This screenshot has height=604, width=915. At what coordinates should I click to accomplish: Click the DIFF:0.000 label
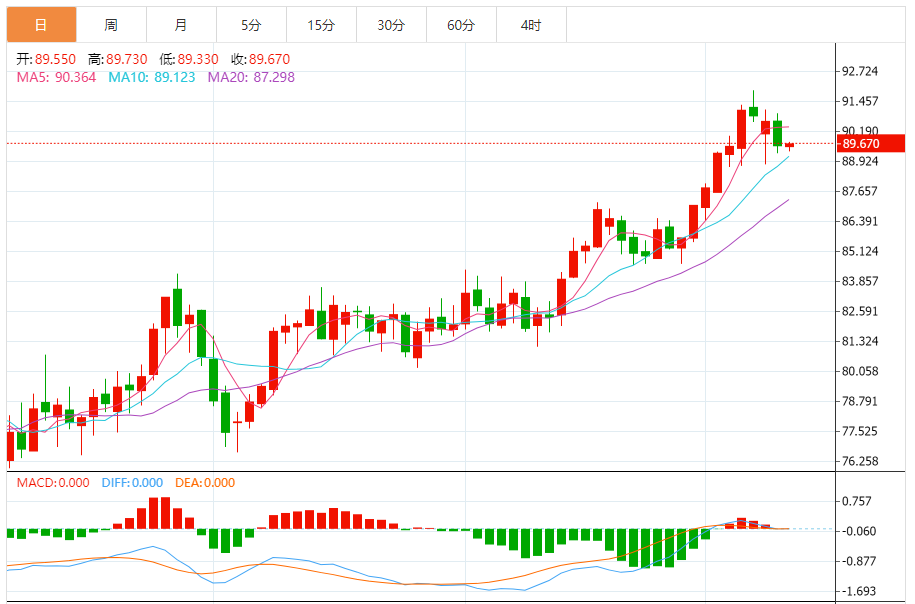click(132, 483)
